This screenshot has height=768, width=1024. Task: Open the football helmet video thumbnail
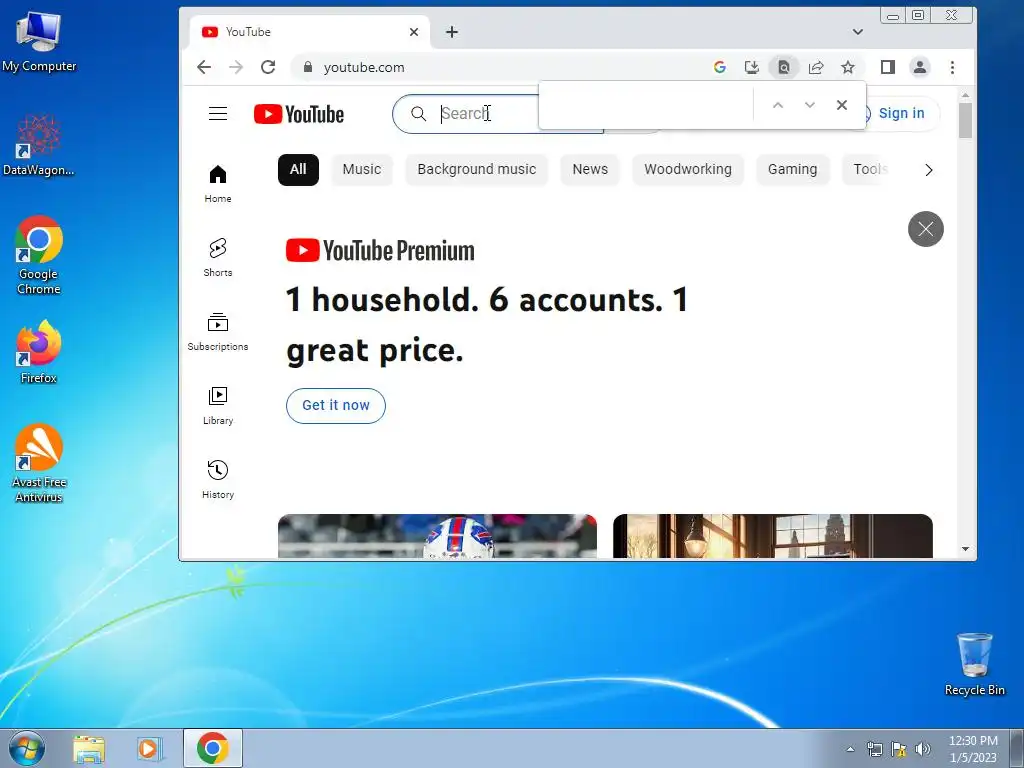(437, 536)
